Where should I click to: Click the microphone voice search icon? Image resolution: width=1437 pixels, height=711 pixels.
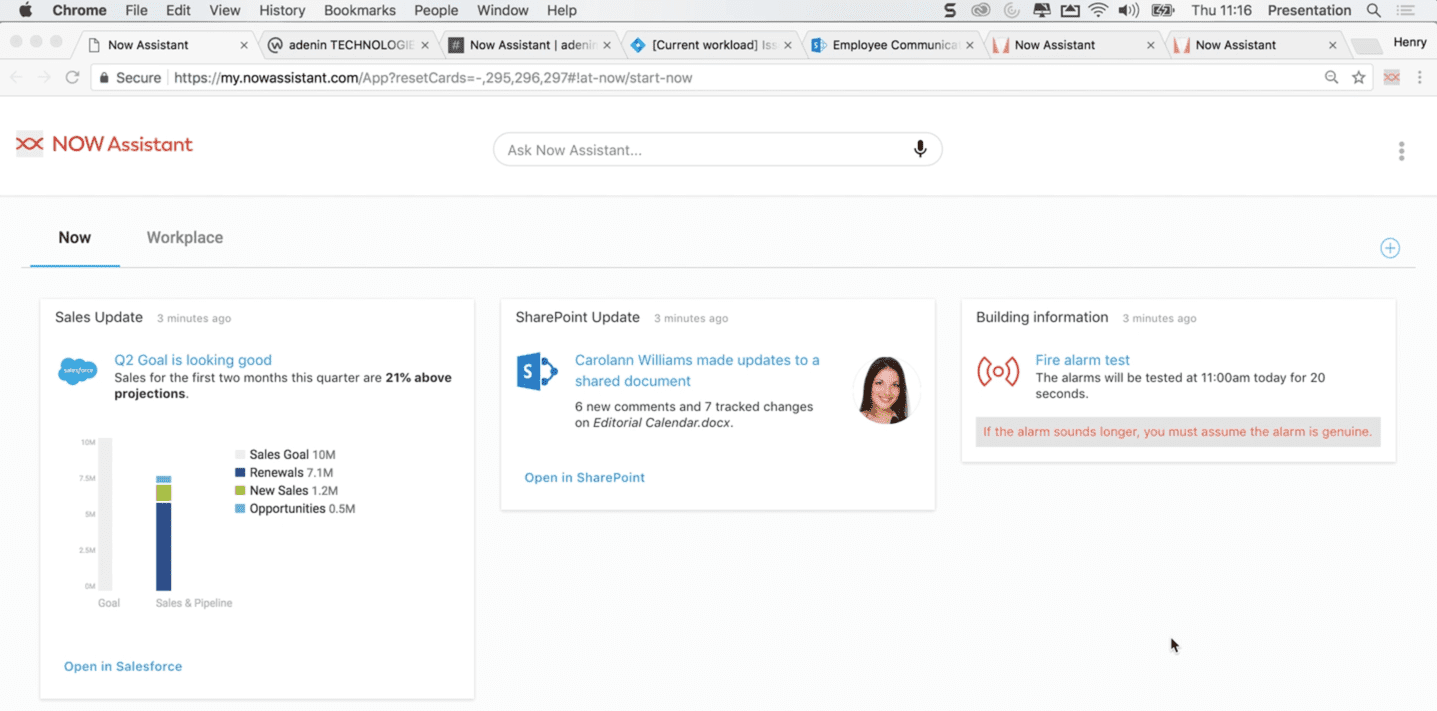click(x=920, y=149)
